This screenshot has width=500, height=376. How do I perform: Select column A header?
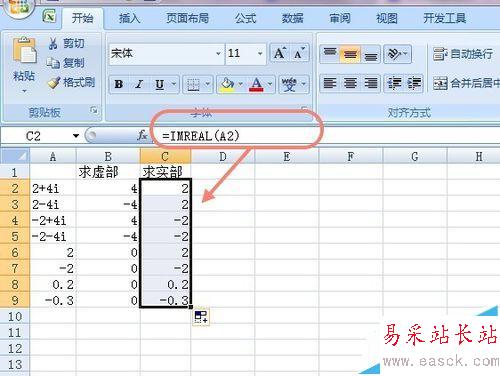point(53,156)
